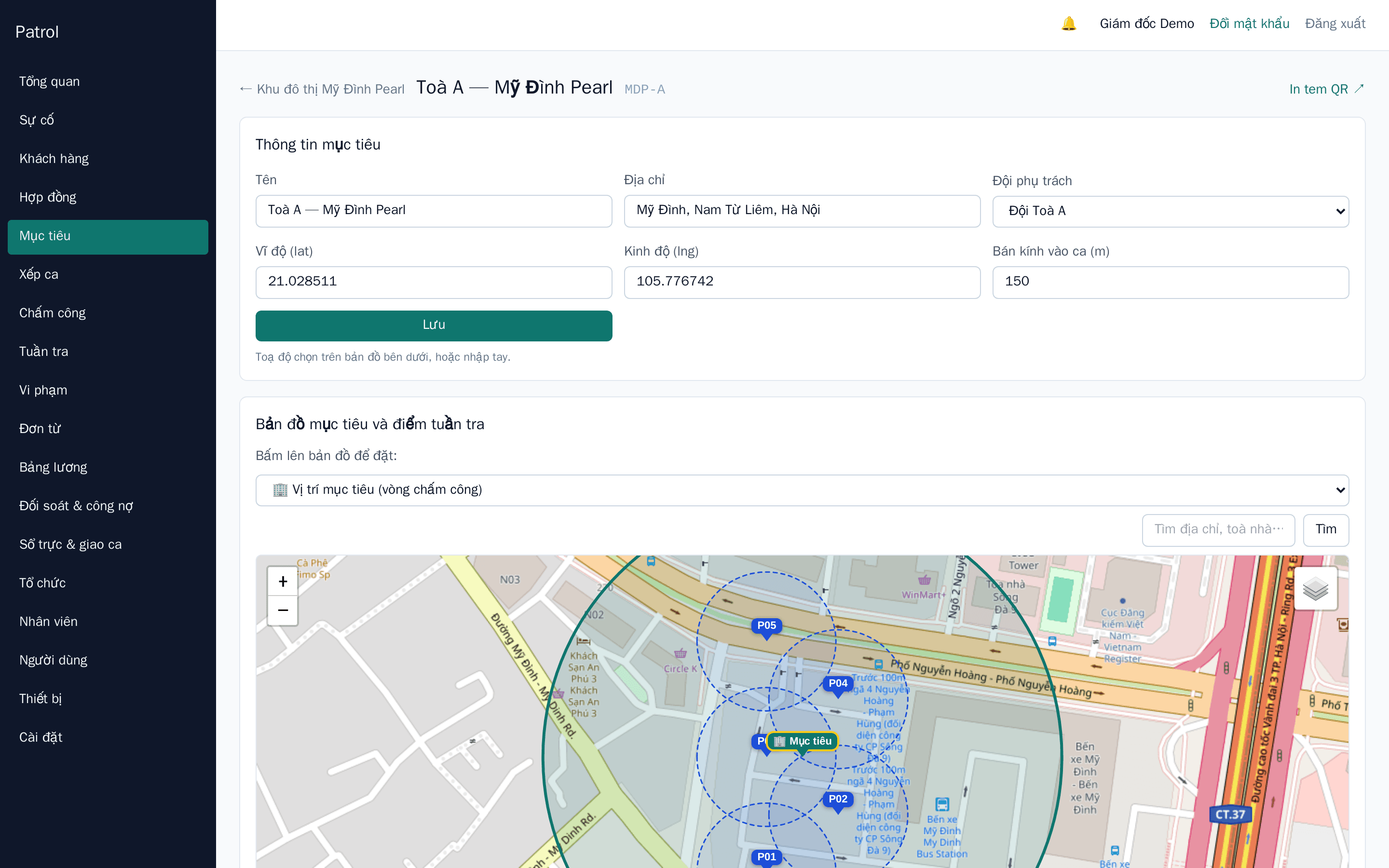Select patrol point marker P02
This screenshot has width=1389, height=868.
click(x=837, y=799)
